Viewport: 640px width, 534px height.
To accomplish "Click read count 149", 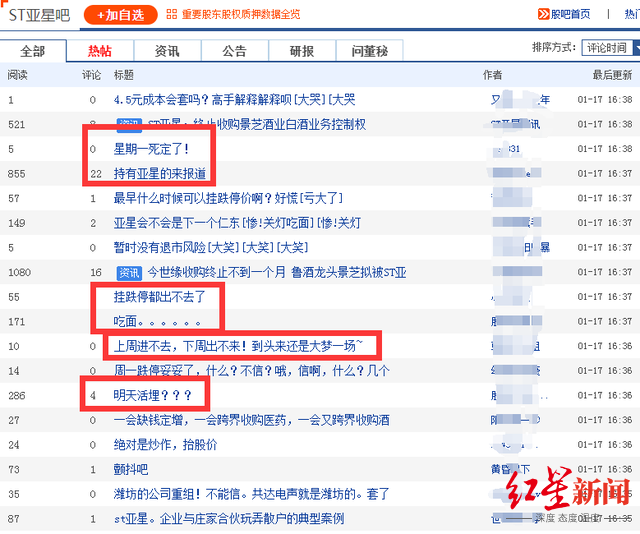I will pos(16,223).
